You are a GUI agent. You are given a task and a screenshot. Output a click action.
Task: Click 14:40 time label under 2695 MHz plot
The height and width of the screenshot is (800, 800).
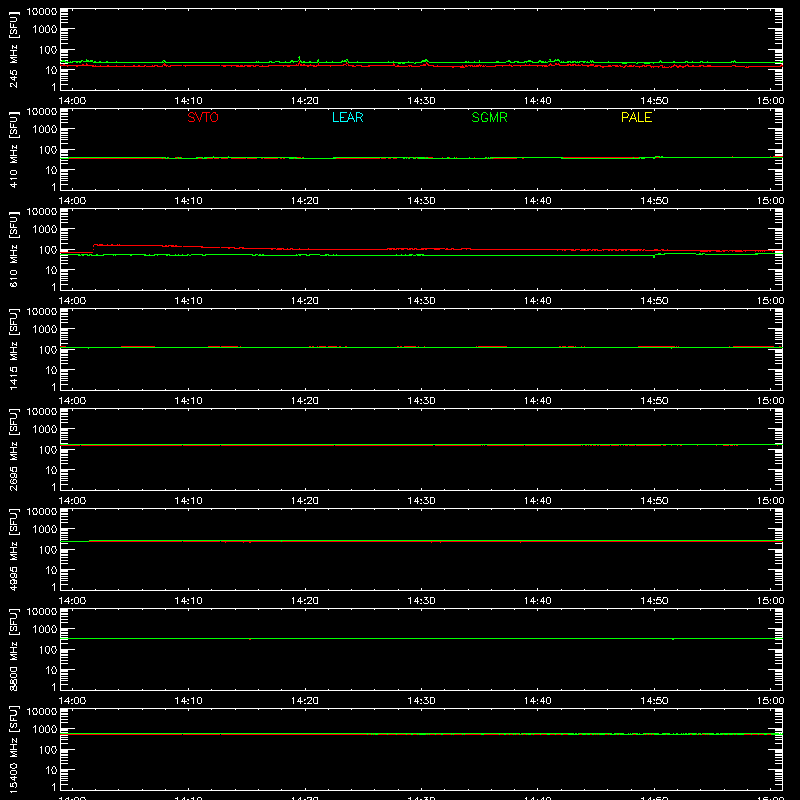[538, 501]
